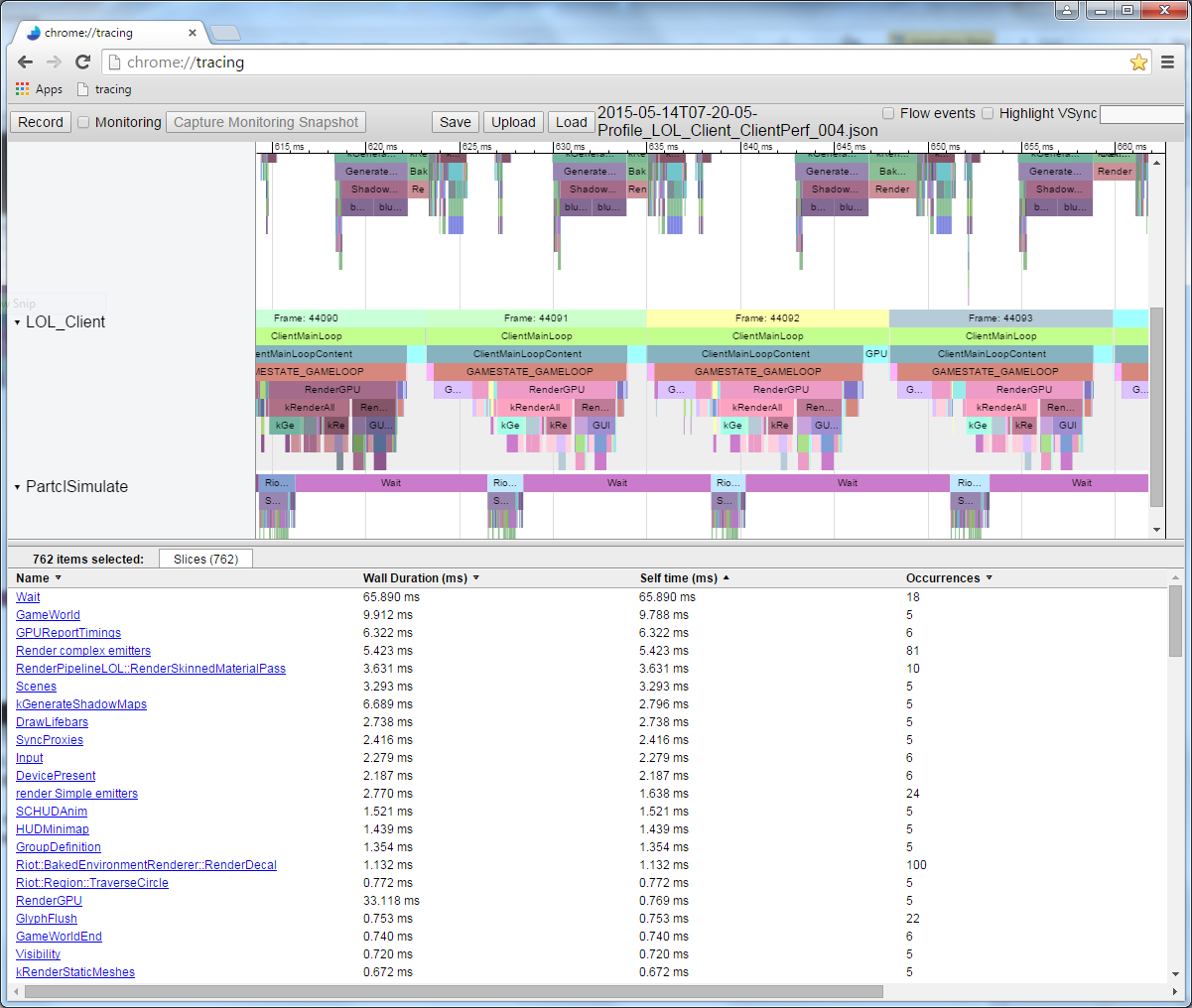Open the Render complex emitters link
1192x1008 pixels.
coord(83,651)
